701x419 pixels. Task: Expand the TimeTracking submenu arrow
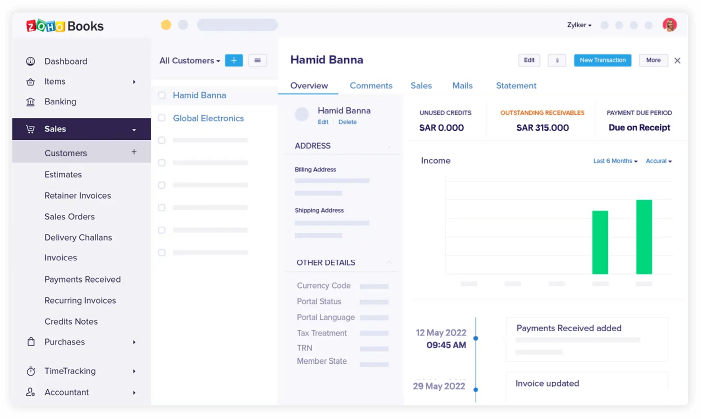134,371
